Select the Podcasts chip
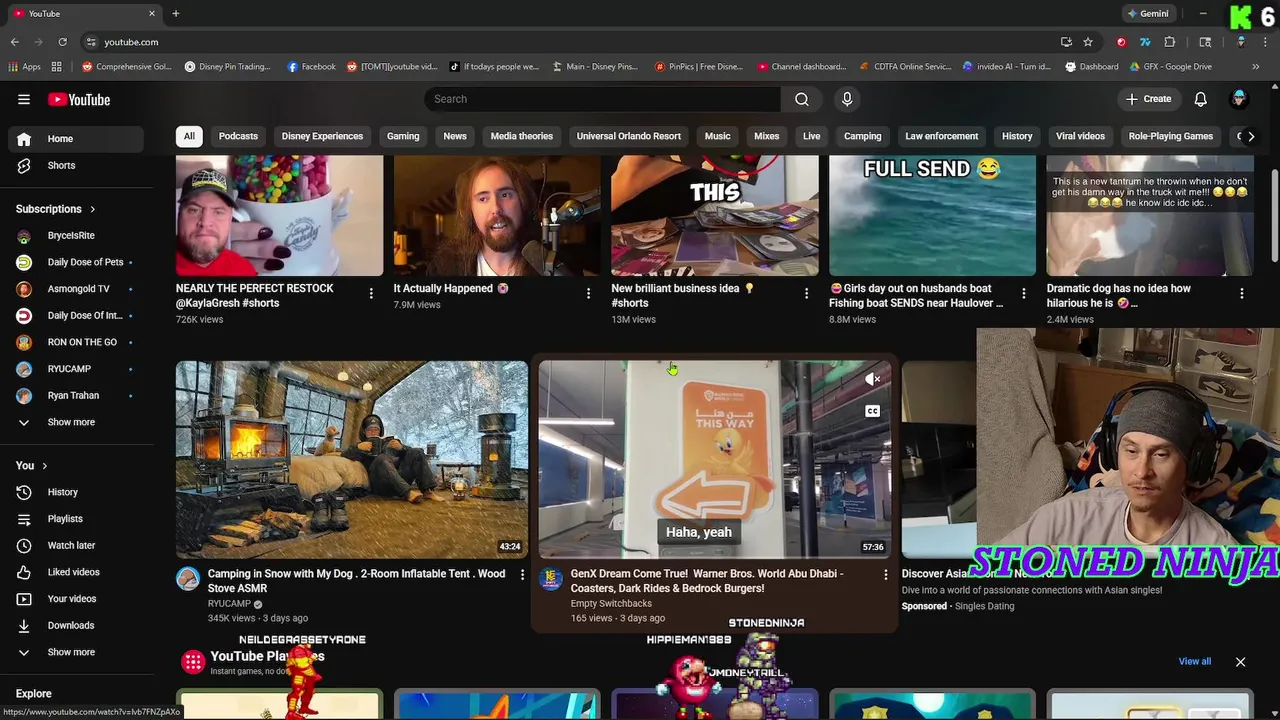Viewport: 1280px width, 720px height. point(238,136)
